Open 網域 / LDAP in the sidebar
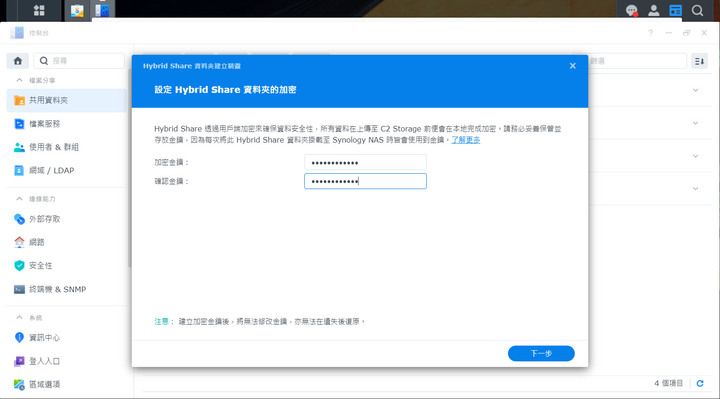720x399 pixels. pos(67,170)
